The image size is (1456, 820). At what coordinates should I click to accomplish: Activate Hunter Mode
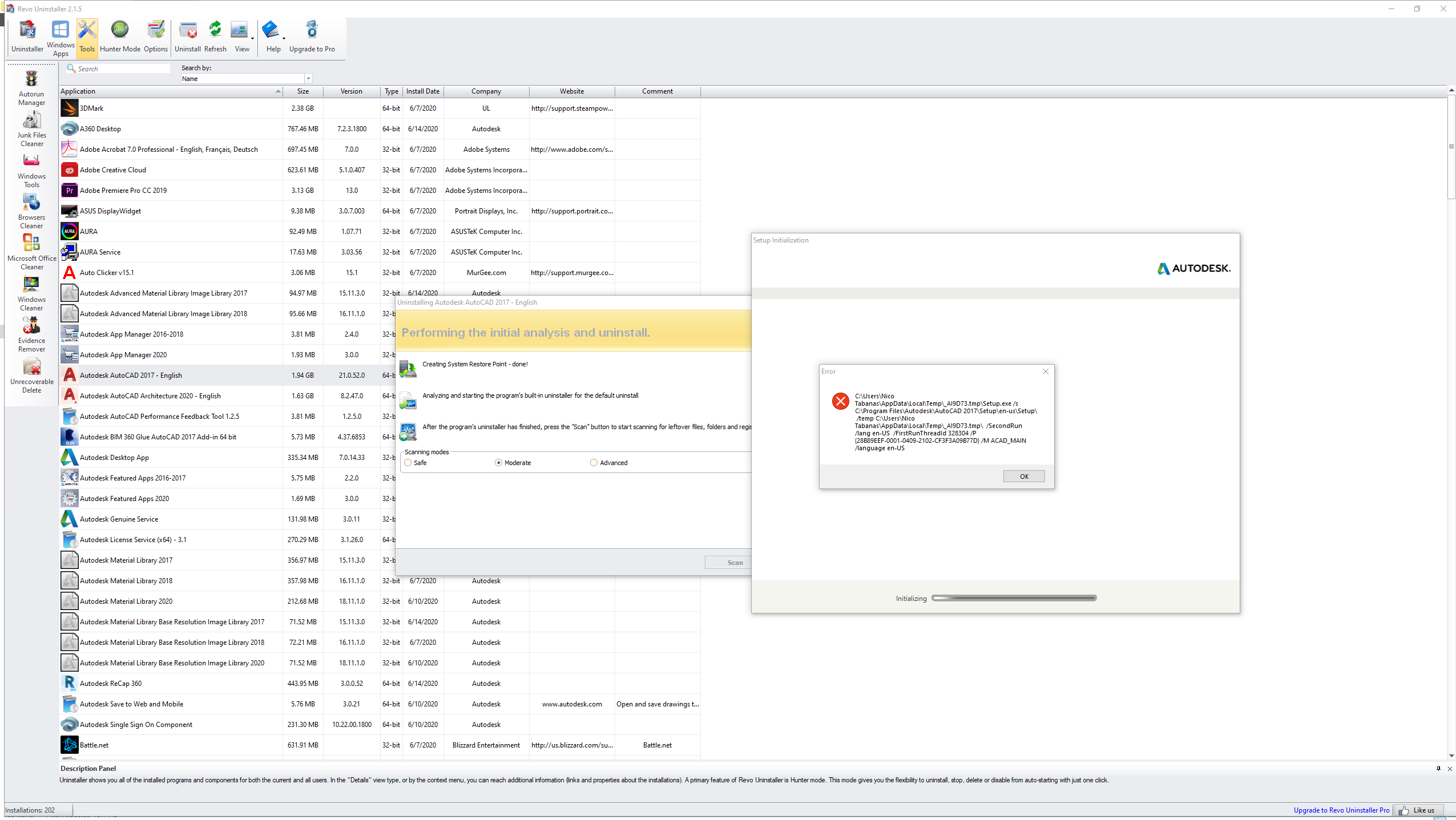tap(120, 37)
